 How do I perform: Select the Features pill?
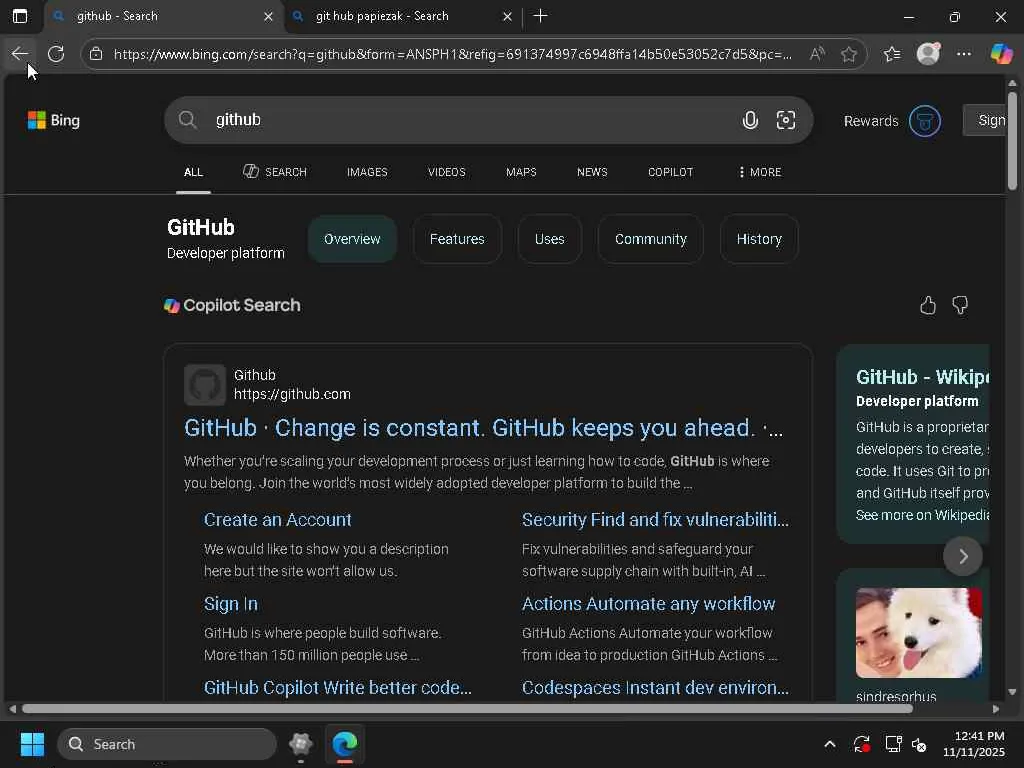[x=457, y=239]
